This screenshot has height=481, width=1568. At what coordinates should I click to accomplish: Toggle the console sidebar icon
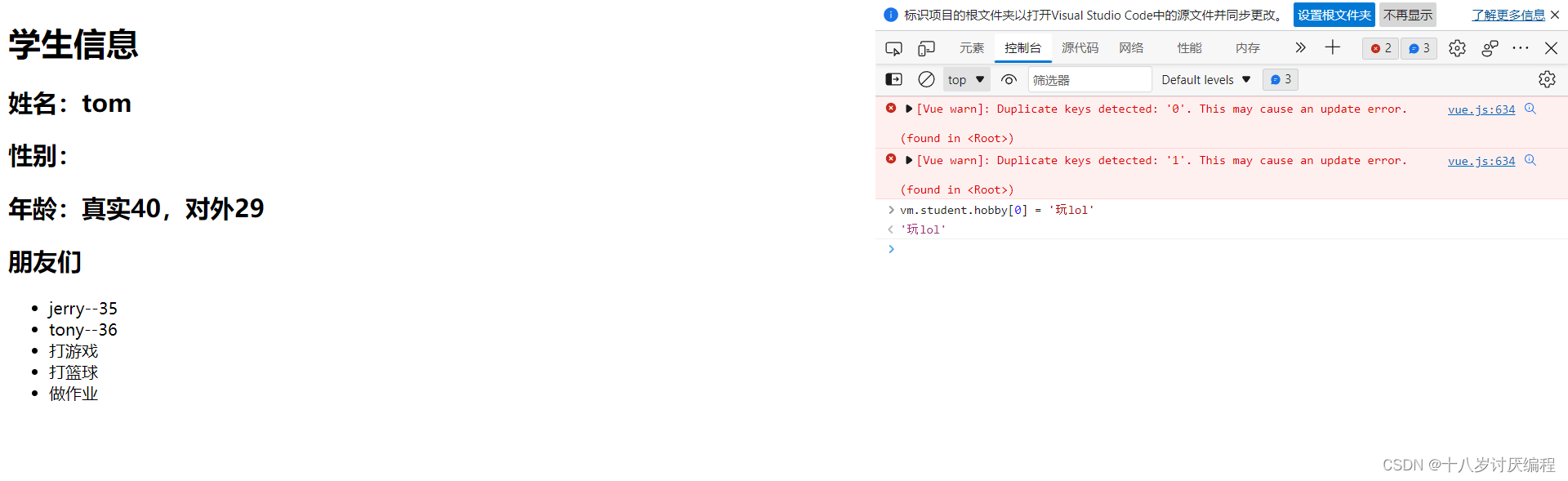coord(893,79)
